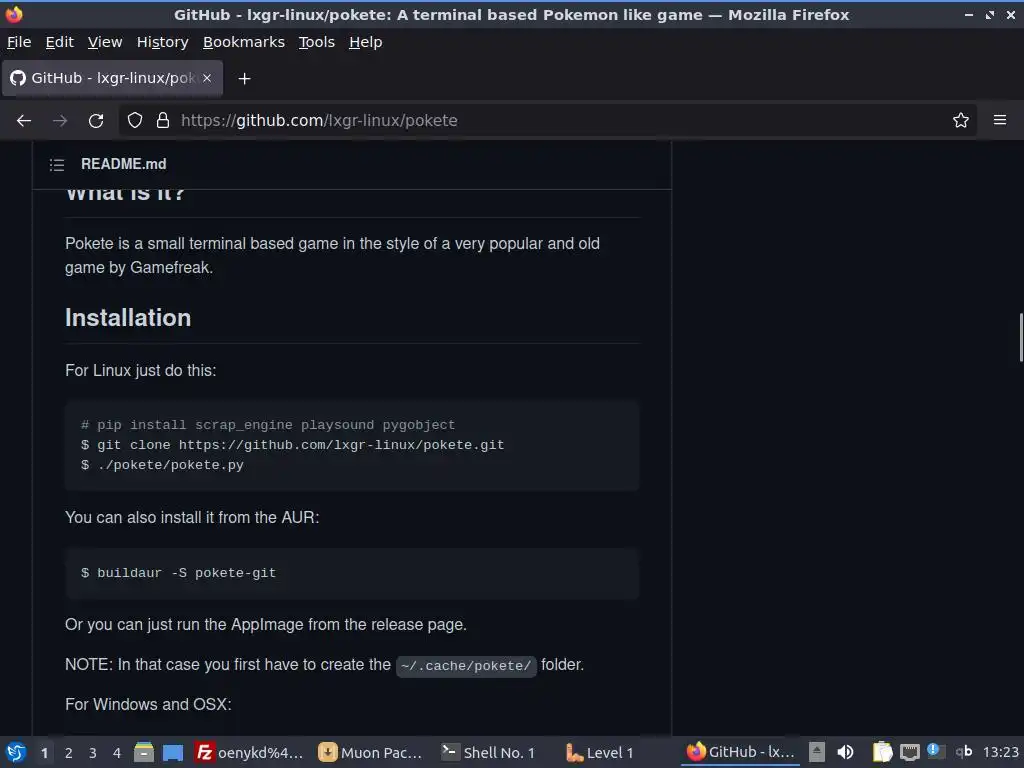This screenshot has width=1024, height=768.
Task: Click the volume speaker tray icon
Action: click(846, 752)
